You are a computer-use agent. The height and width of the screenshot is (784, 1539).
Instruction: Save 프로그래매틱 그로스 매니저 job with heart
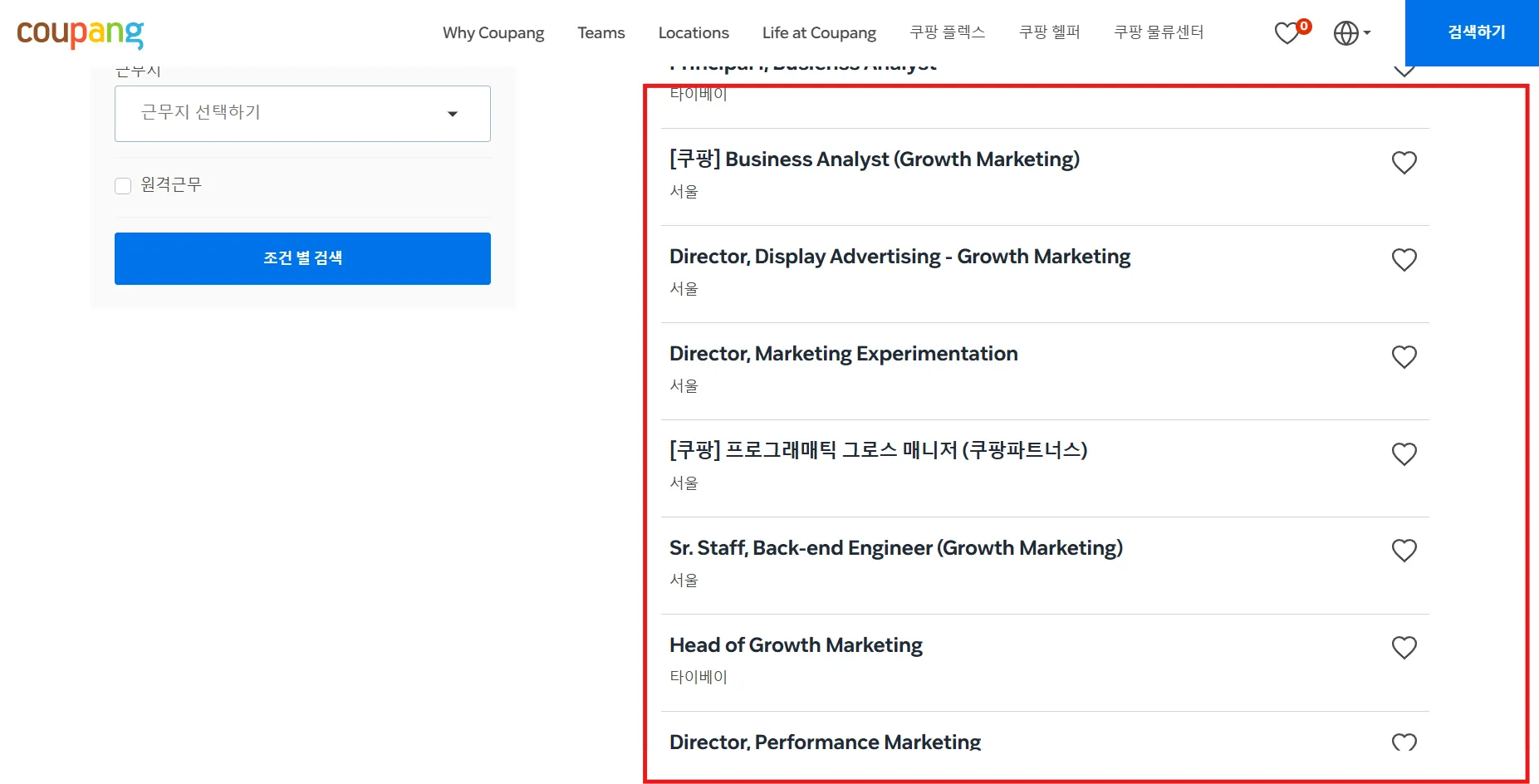(x=1404, y=454)
